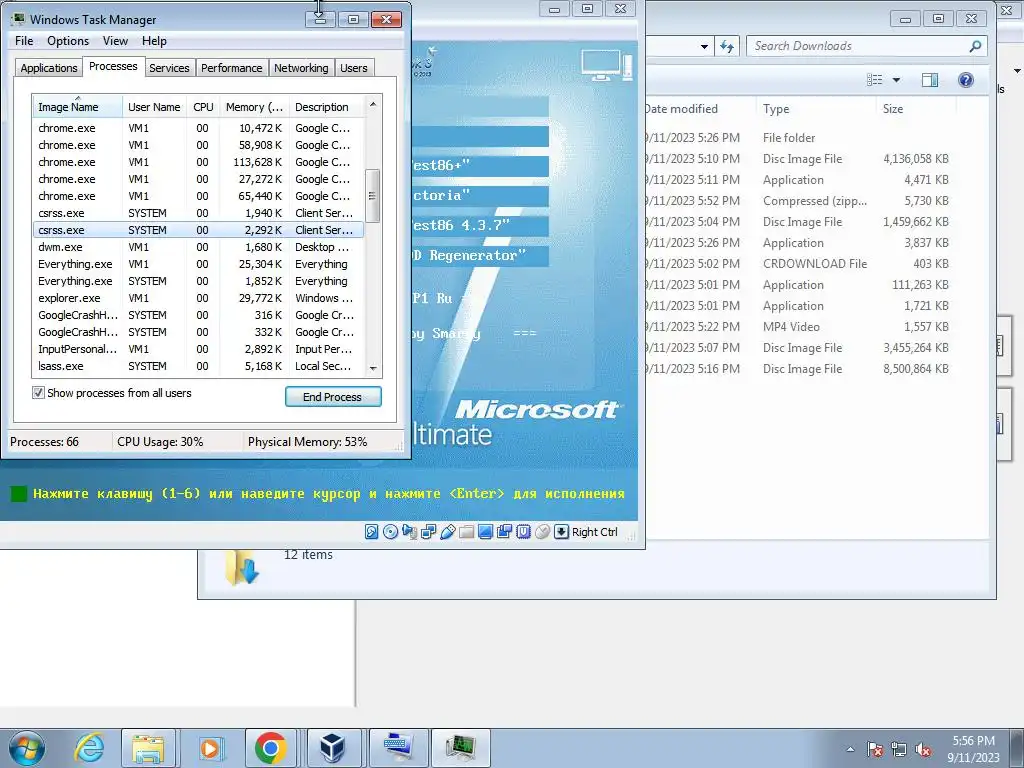Select the MP4 Video row in Explorer
This screenshot has height=768, width=1024.
pos(799,327)
